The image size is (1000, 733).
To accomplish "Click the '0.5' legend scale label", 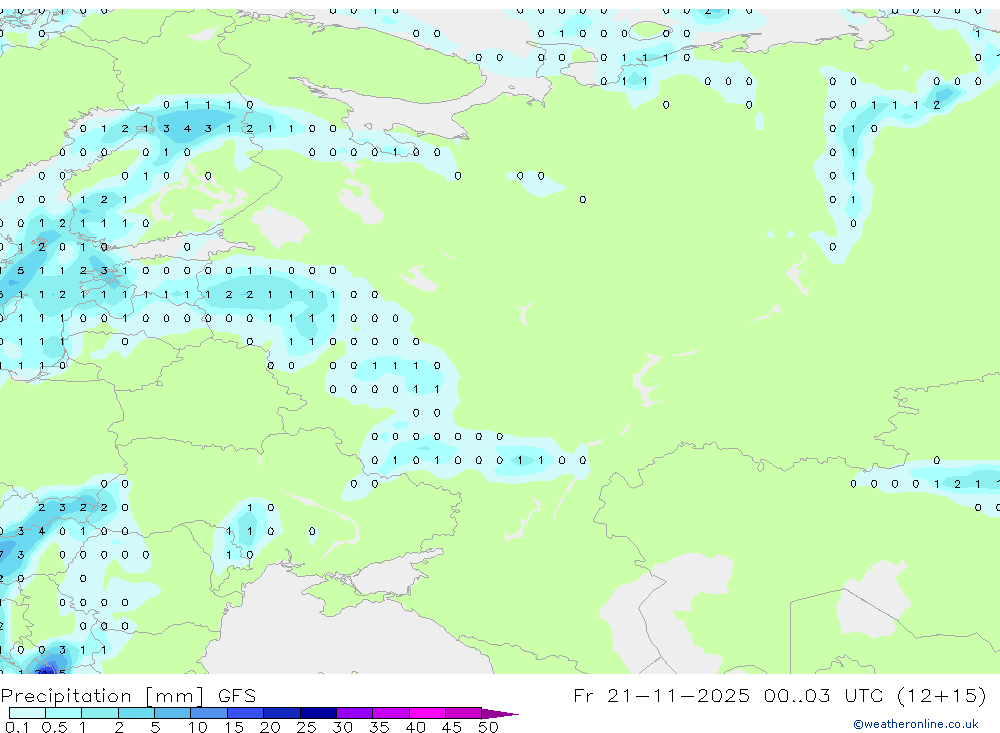I will tap(54, 727).
